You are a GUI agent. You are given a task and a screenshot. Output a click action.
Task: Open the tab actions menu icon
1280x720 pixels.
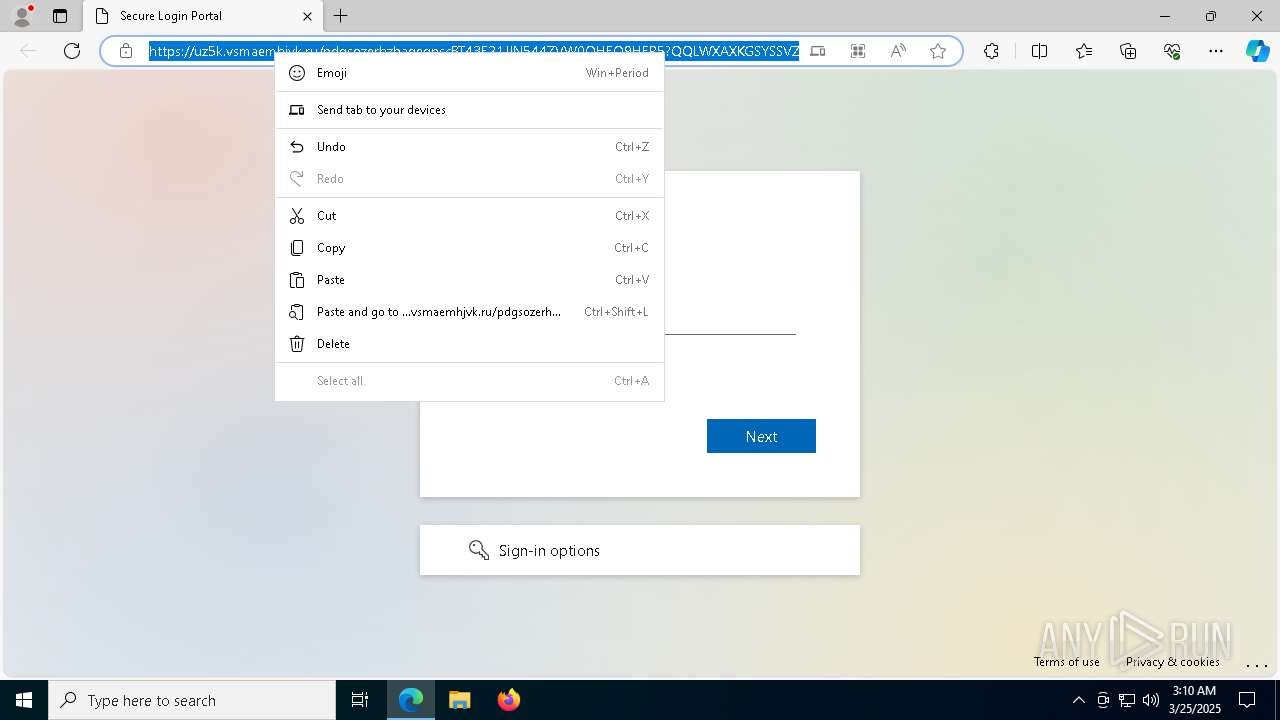click(x=60, y=16)
